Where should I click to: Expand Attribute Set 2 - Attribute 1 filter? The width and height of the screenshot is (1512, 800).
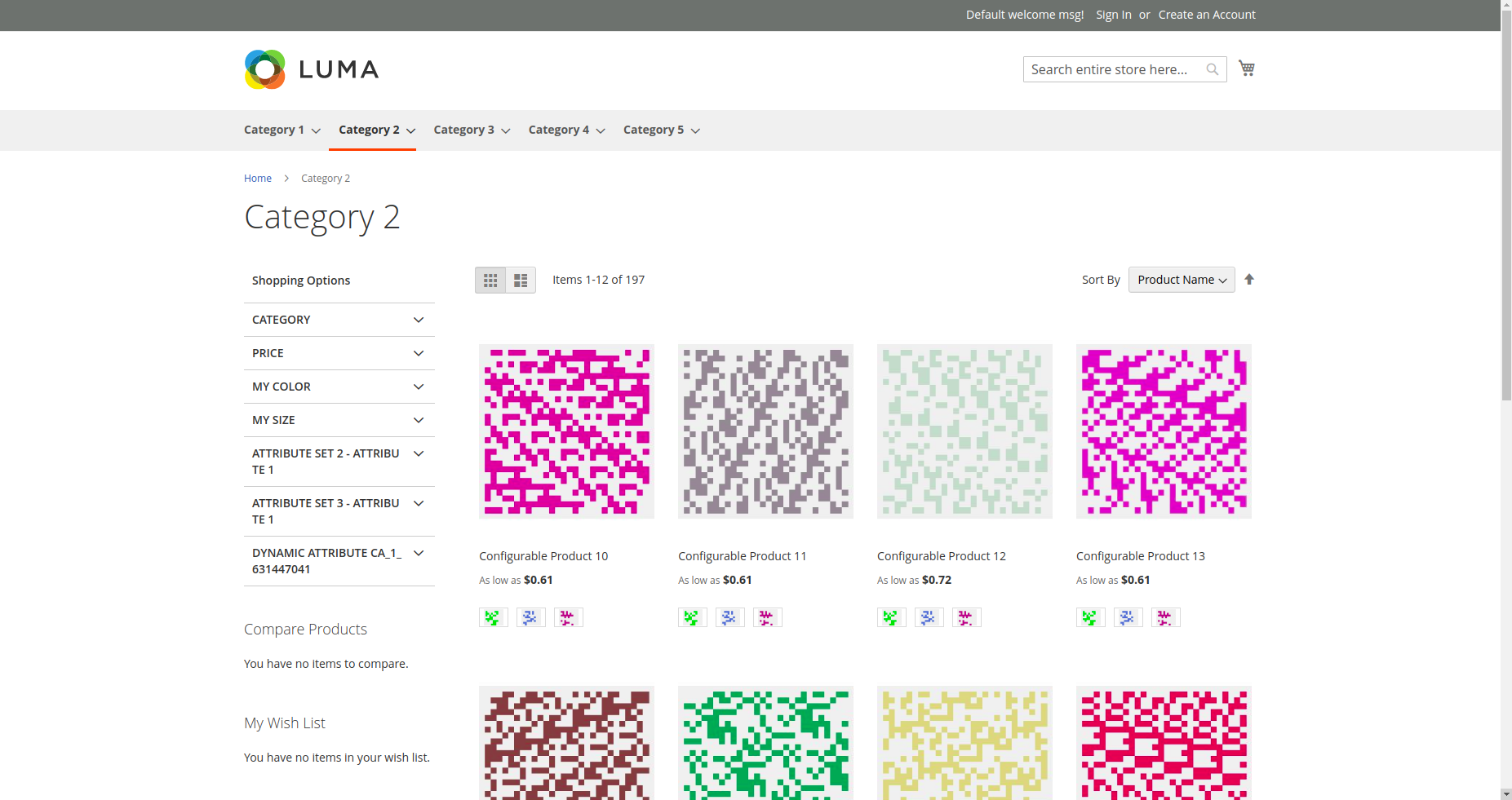coord(339,462)
